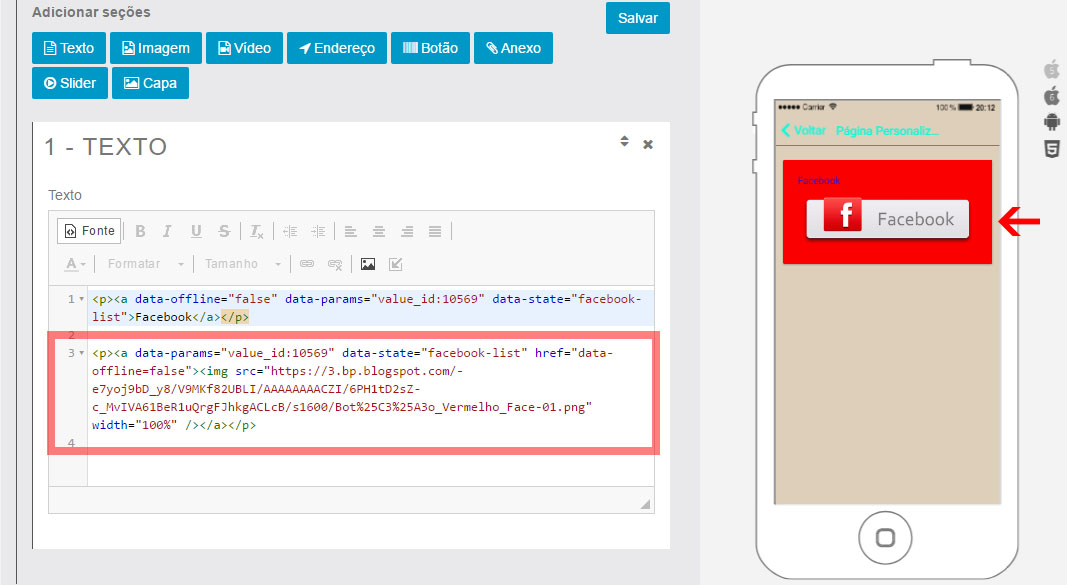Collapse code fold on line 1
The width and height of the screenshot is (1067, 585).
(x=82, y=299)
